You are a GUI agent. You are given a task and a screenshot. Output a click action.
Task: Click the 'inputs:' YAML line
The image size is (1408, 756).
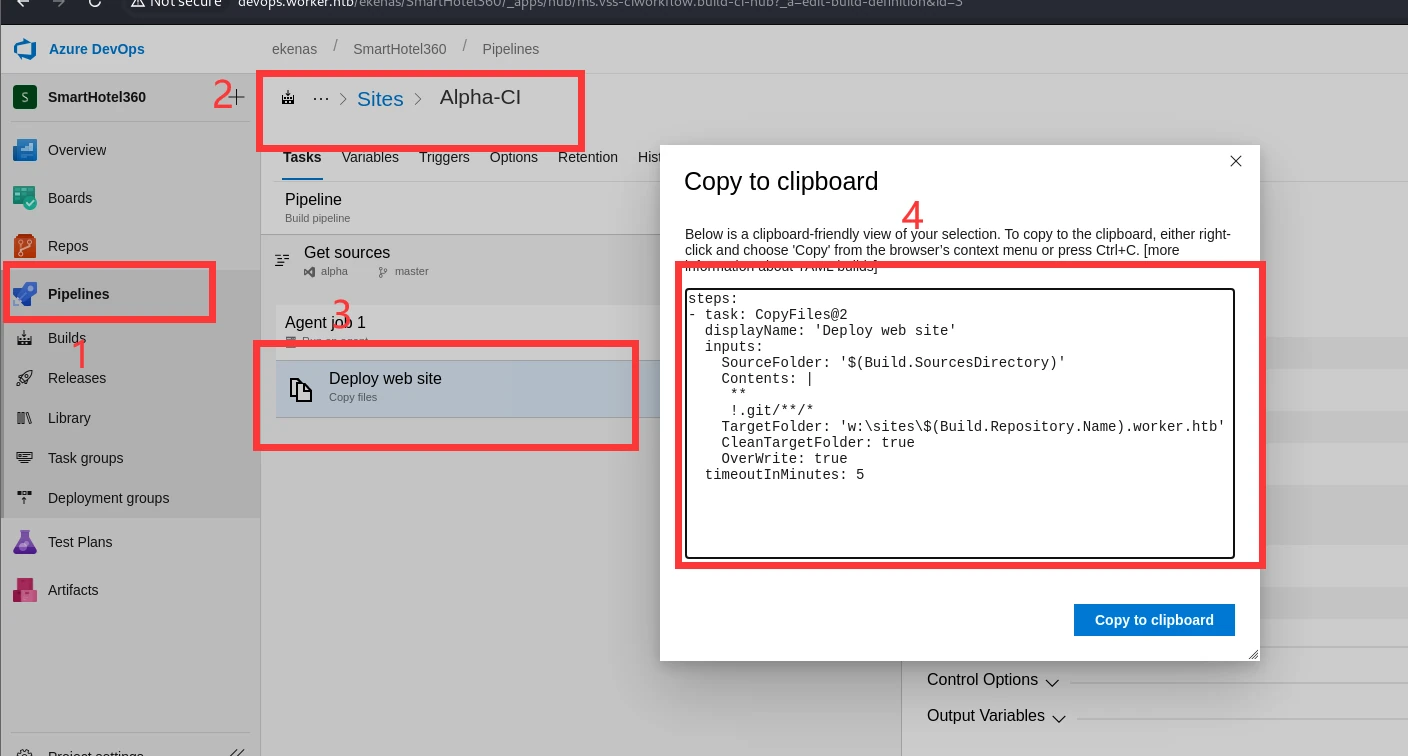[734, 346]
